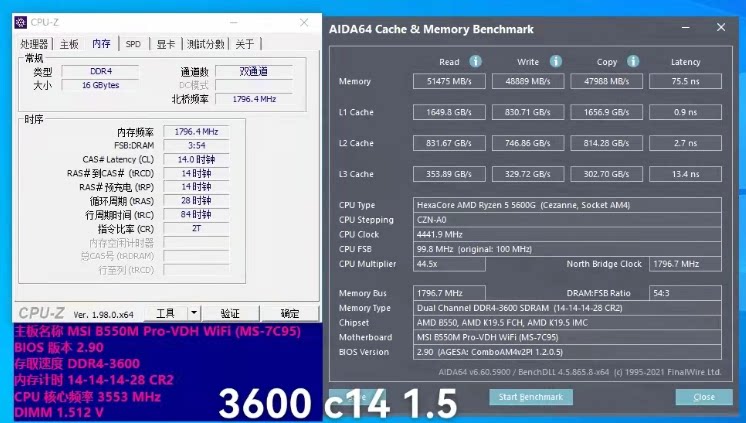Click the CAS# Latency 14.0 时钟 field
746x423 pixels.
point(196,159)
